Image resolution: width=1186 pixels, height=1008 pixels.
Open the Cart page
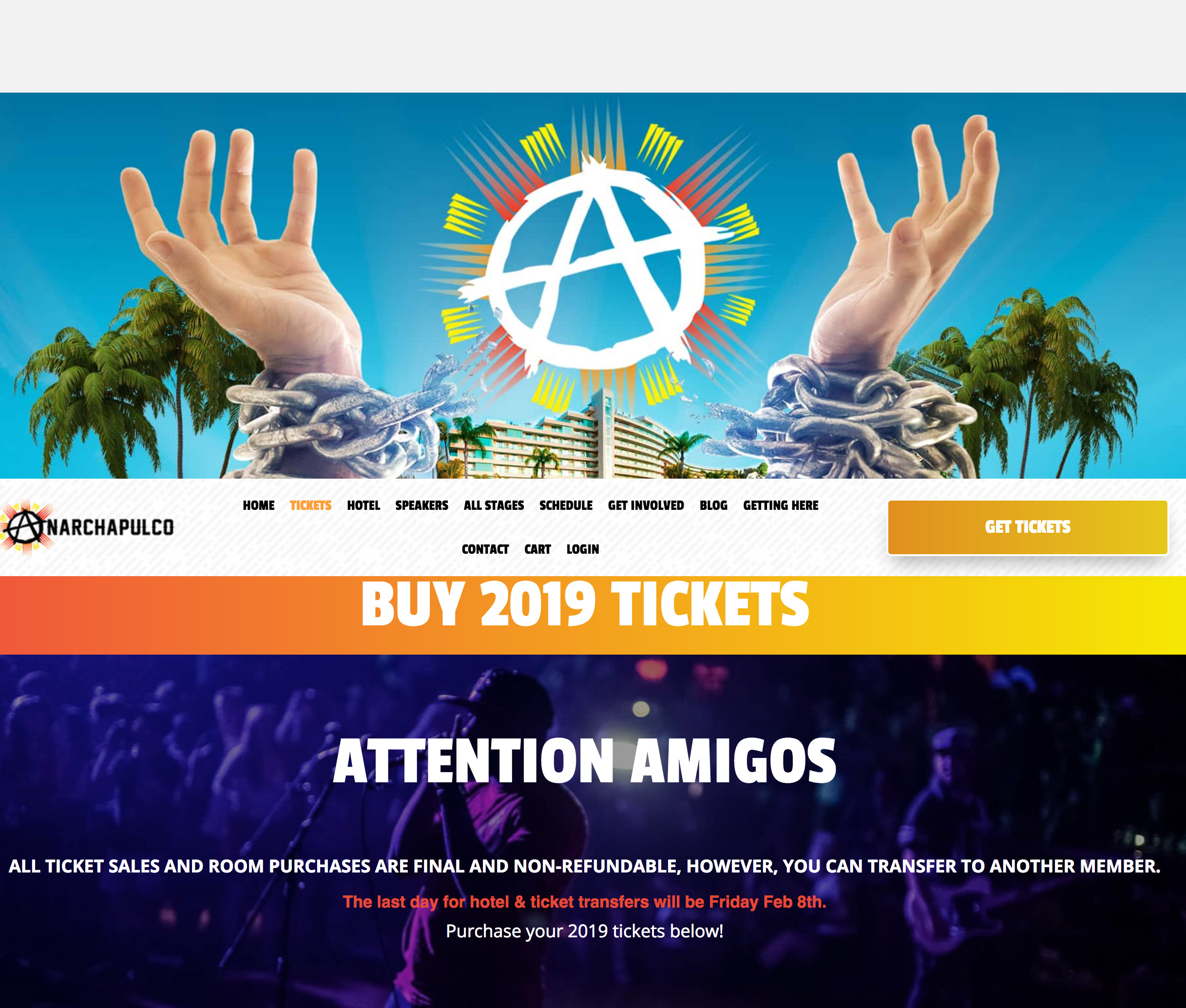click(x=537, y=549)
